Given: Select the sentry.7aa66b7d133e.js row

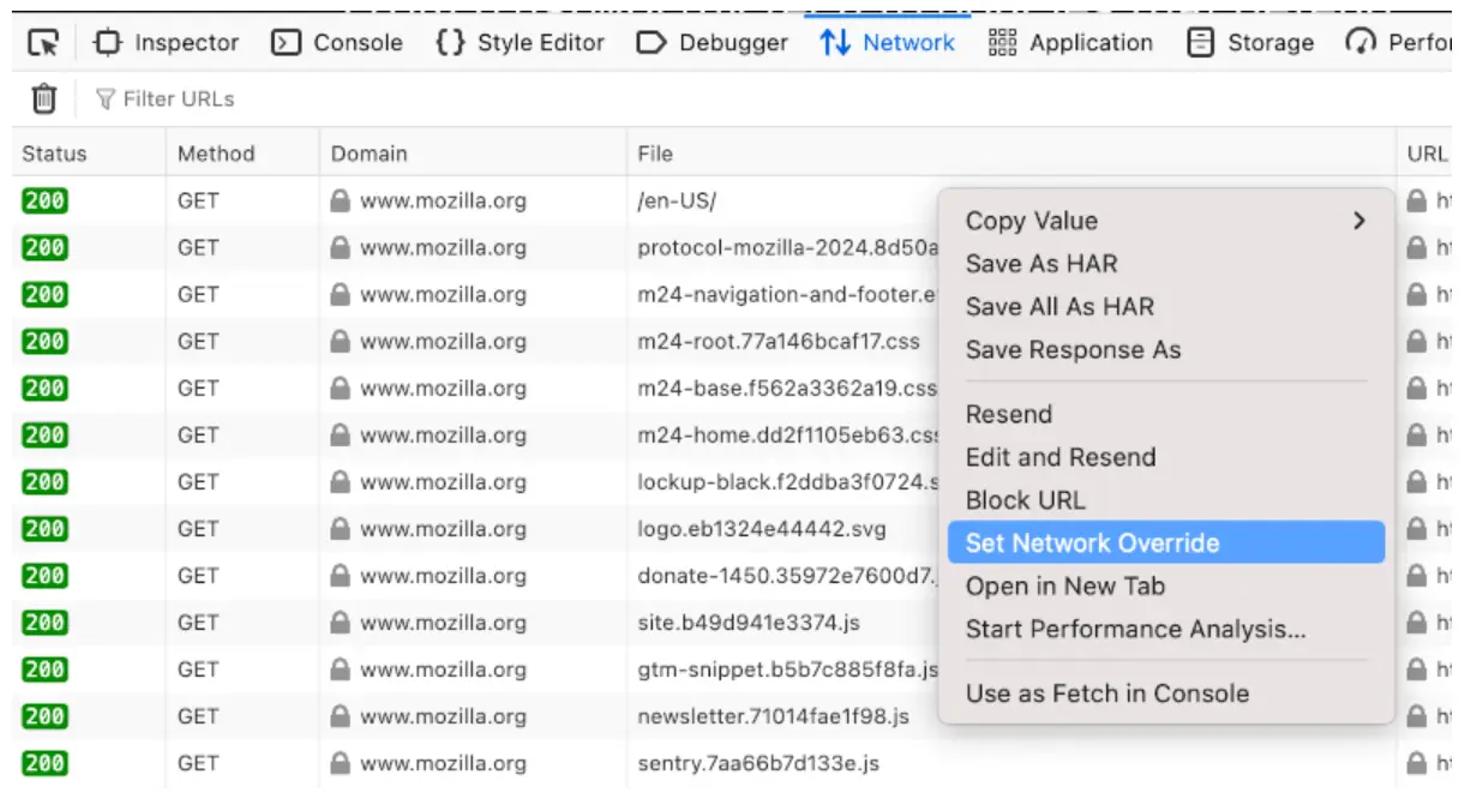Looking at the screenshot, I should (758, 765).
